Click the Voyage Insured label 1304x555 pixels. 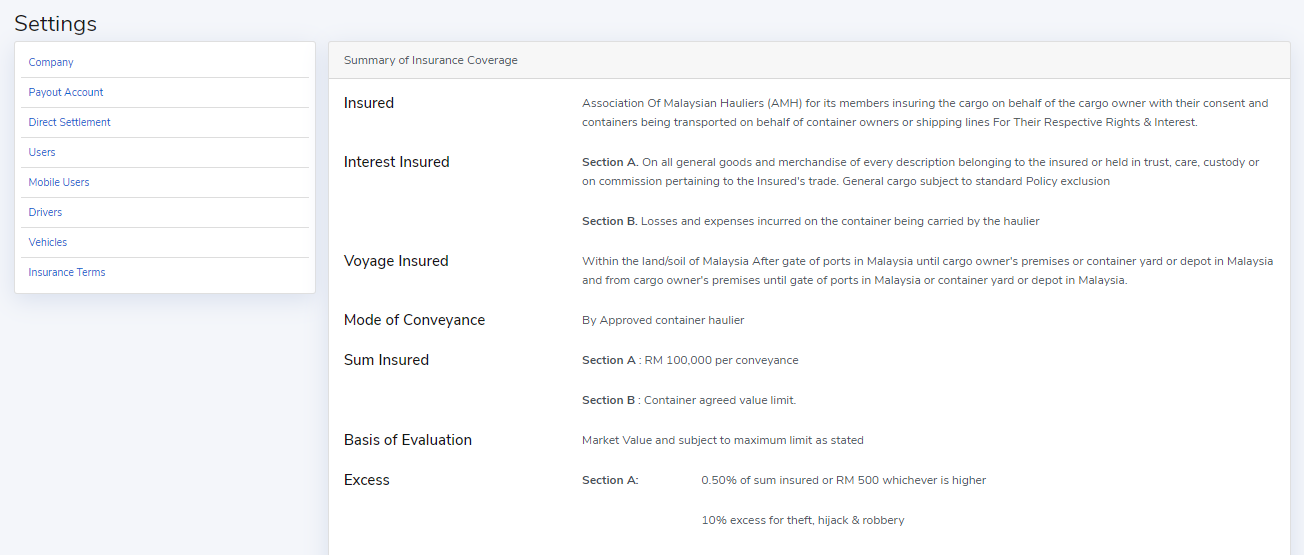(396, 261)
